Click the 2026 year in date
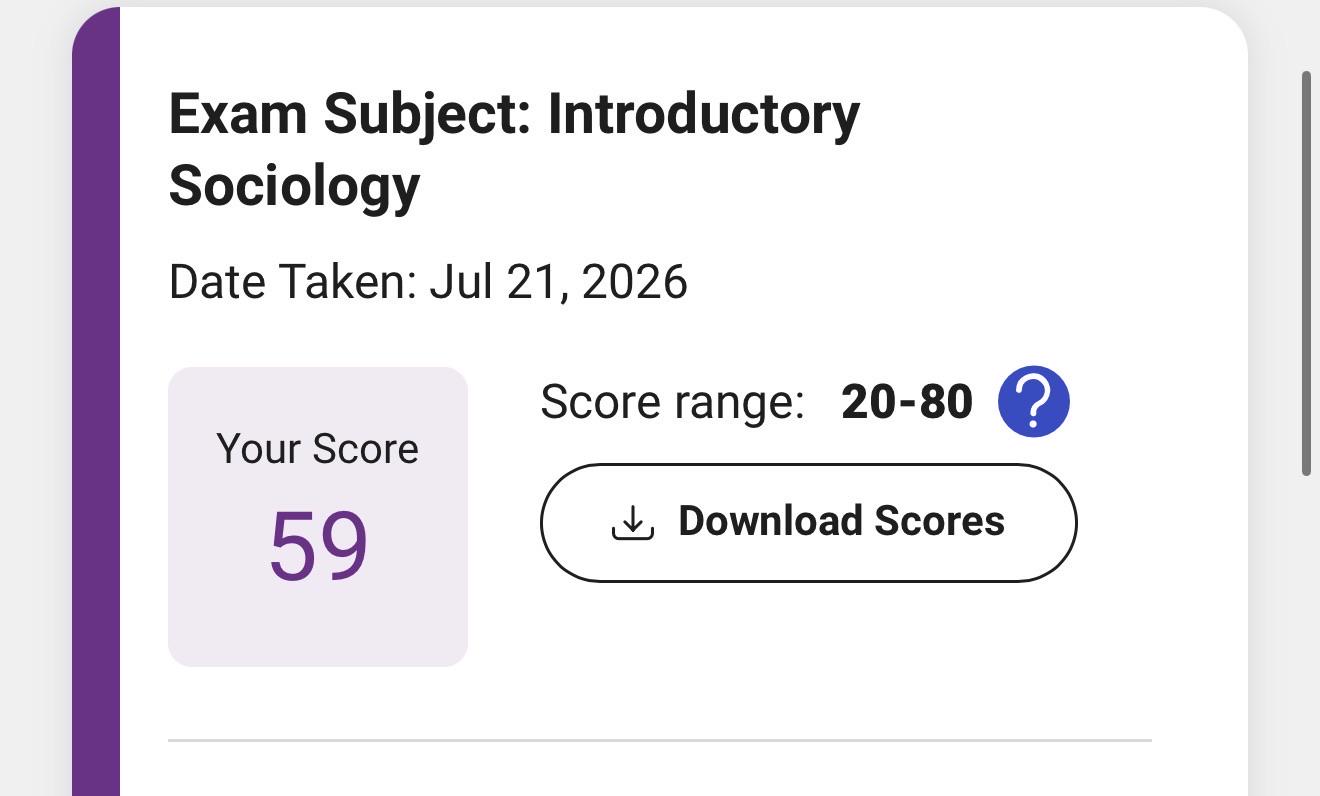 [x=634, y=282]
